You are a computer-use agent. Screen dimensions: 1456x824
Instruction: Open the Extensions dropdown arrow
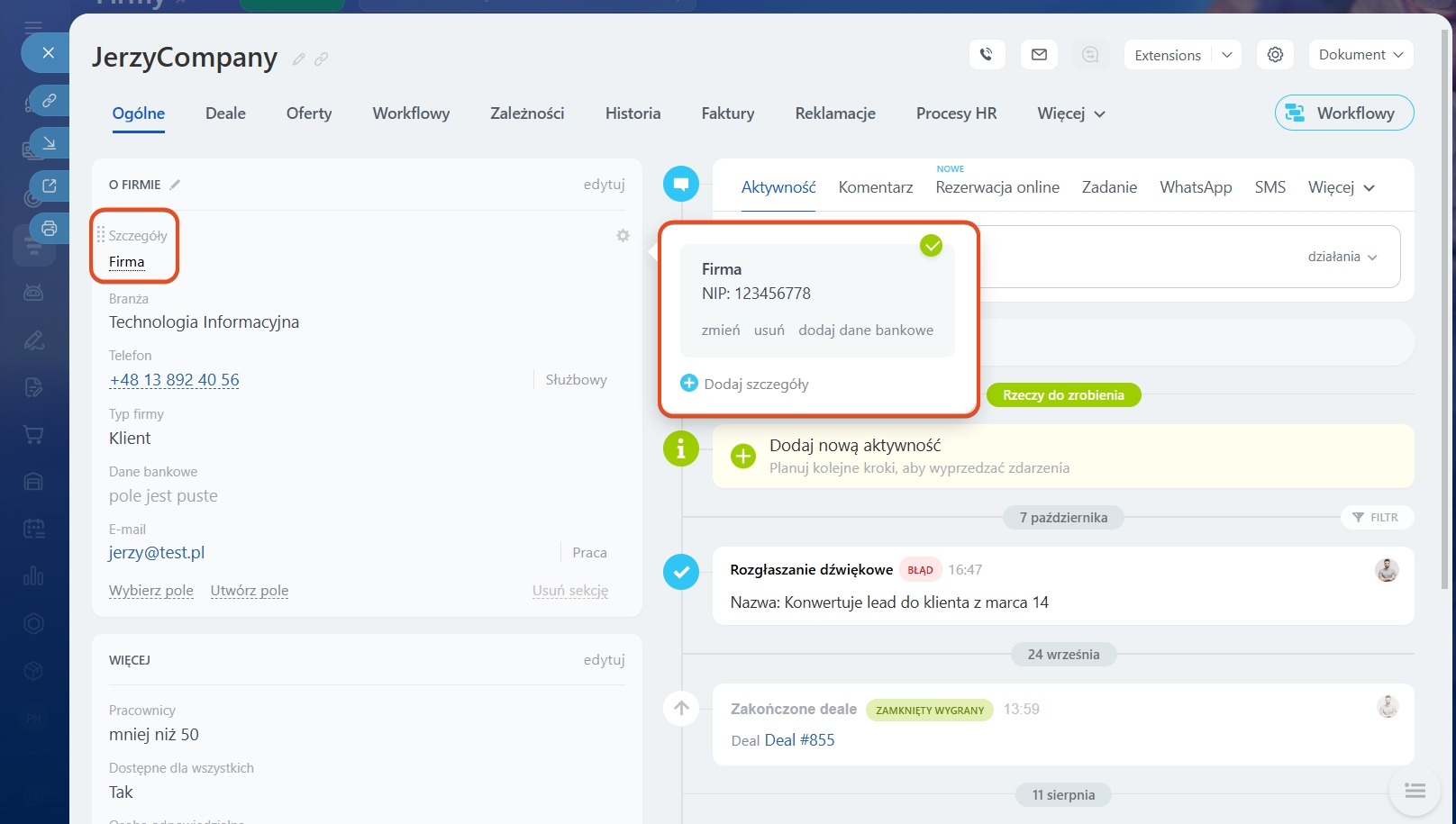tap(1226, 55)
